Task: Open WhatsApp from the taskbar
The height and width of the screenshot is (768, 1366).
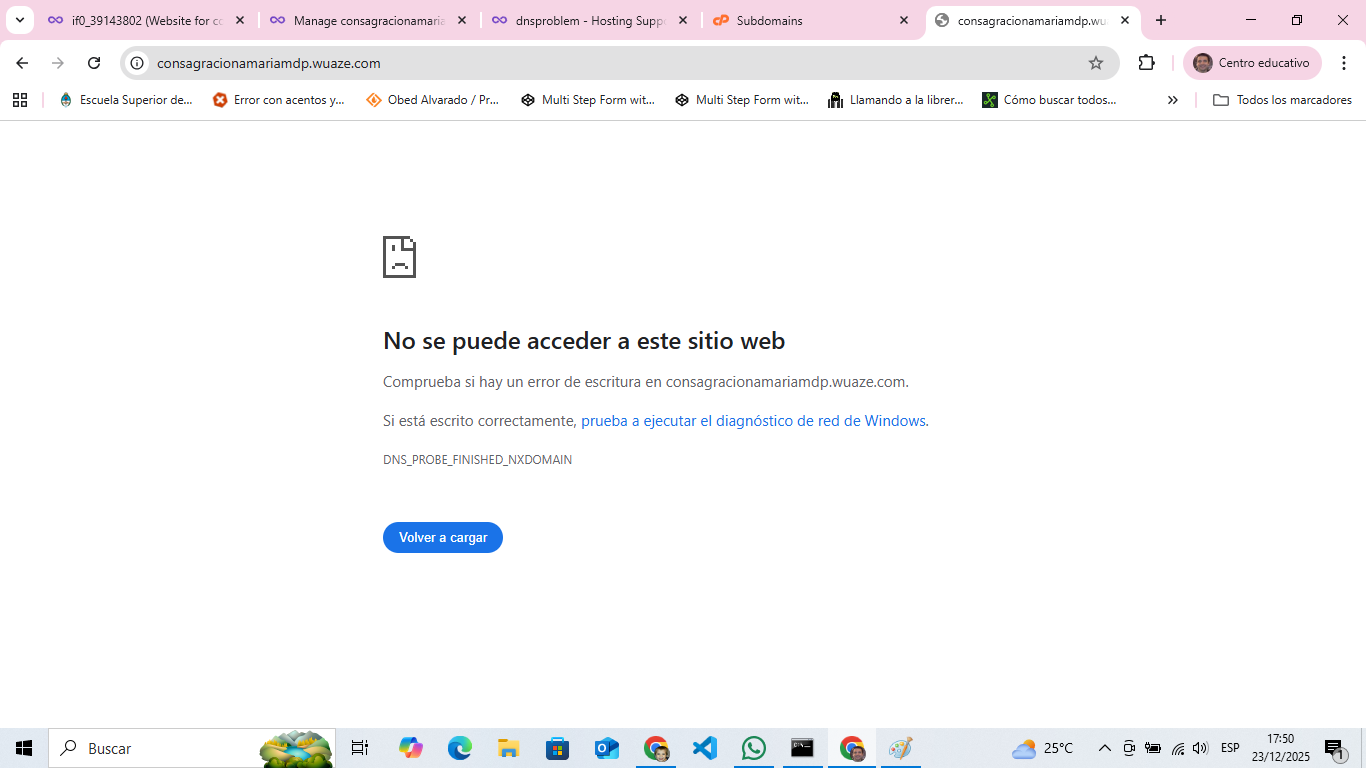Action: click(x=753, y=748)
